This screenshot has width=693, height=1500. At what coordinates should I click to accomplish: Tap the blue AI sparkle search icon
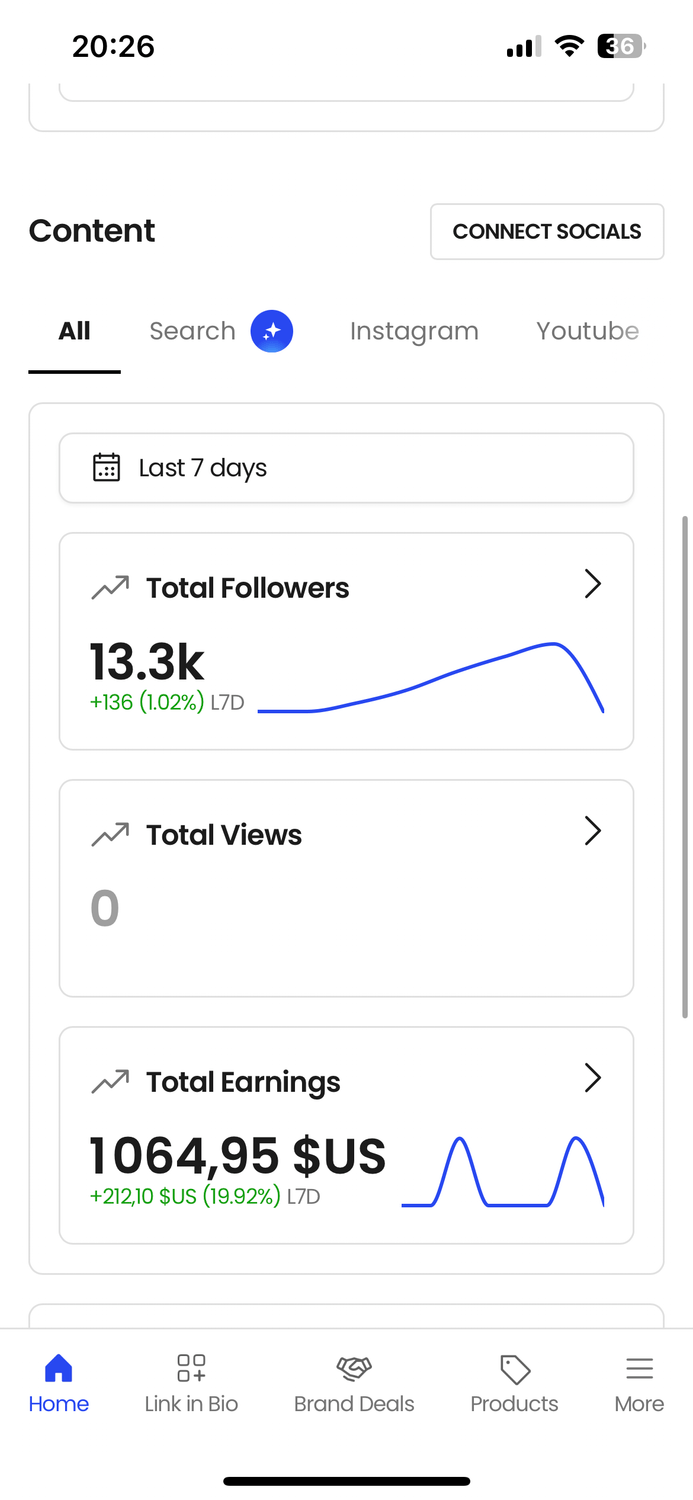271,331
